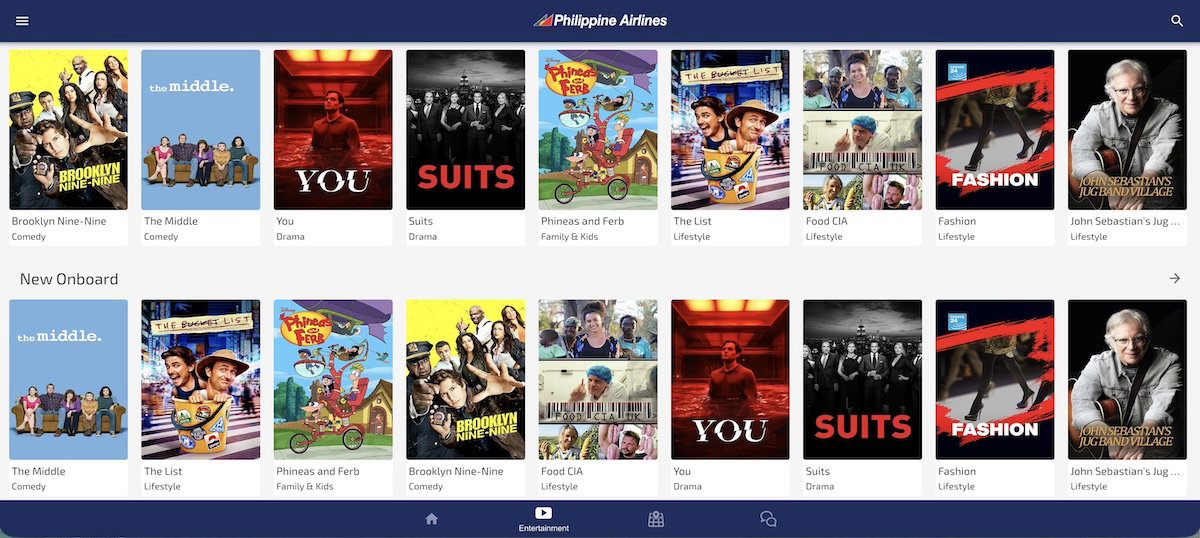
Task: Open The Middle poster under New Onboard
Action: 69,380
